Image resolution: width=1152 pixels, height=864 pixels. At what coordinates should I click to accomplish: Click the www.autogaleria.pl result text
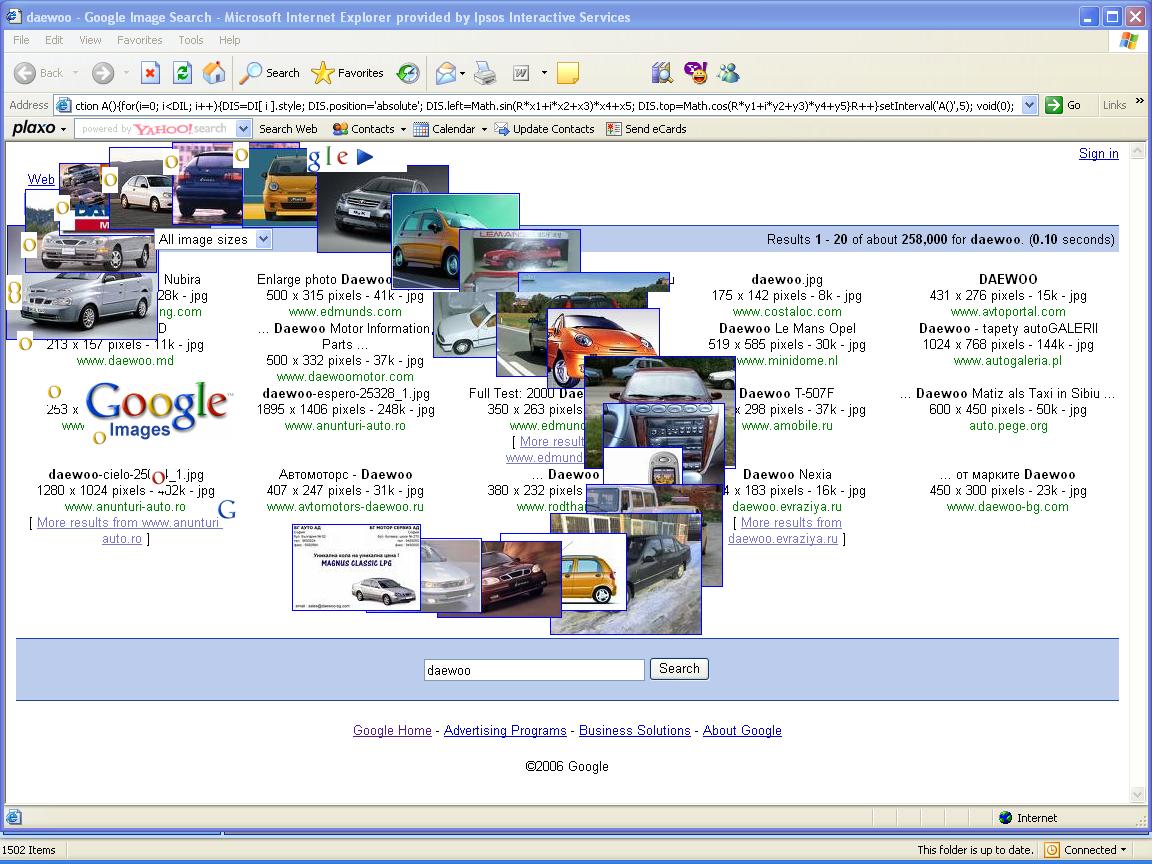(x=1007, y=361)
